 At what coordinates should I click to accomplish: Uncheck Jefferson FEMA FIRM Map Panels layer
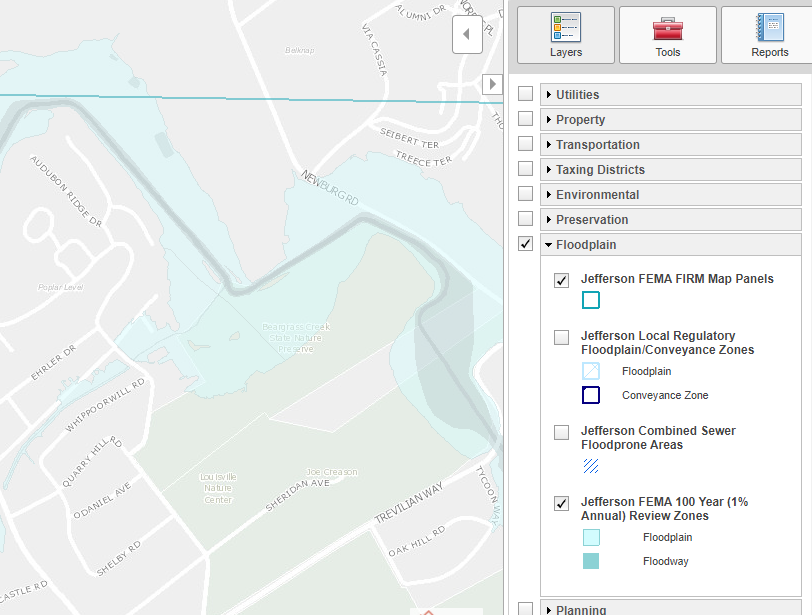[562, 280]
